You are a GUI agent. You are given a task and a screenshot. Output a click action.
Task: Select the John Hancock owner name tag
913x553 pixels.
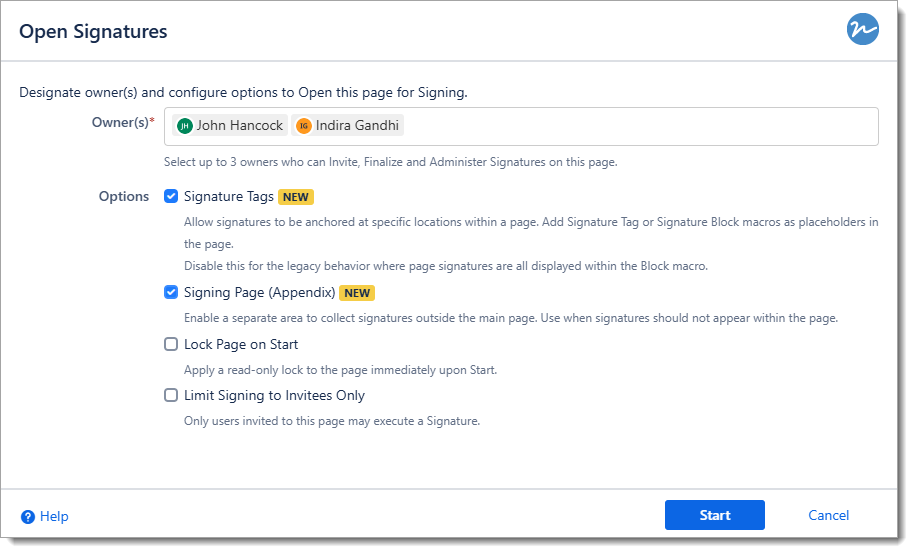[x=239, y=126]
